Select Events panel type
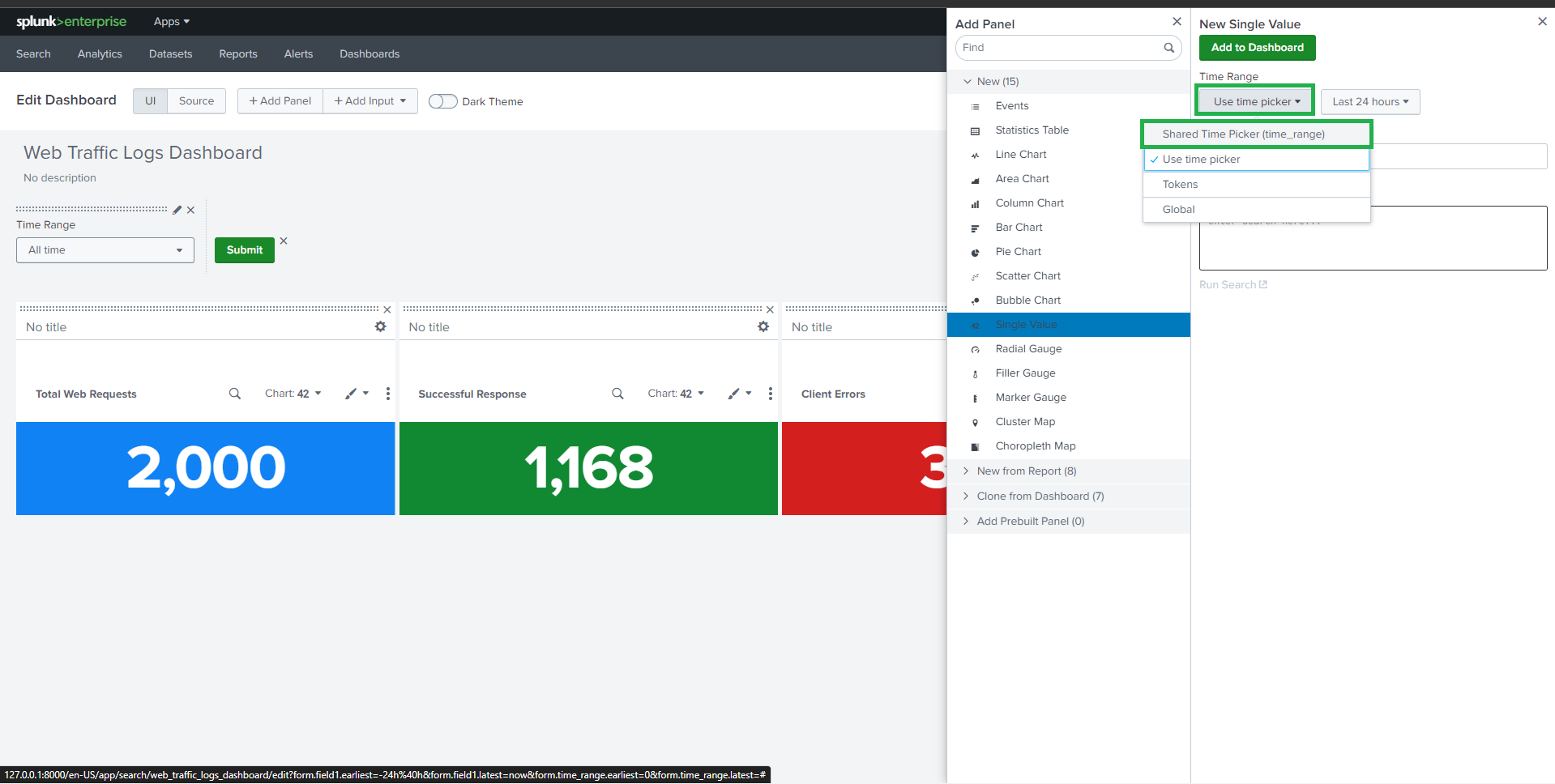 [1069, 106]
